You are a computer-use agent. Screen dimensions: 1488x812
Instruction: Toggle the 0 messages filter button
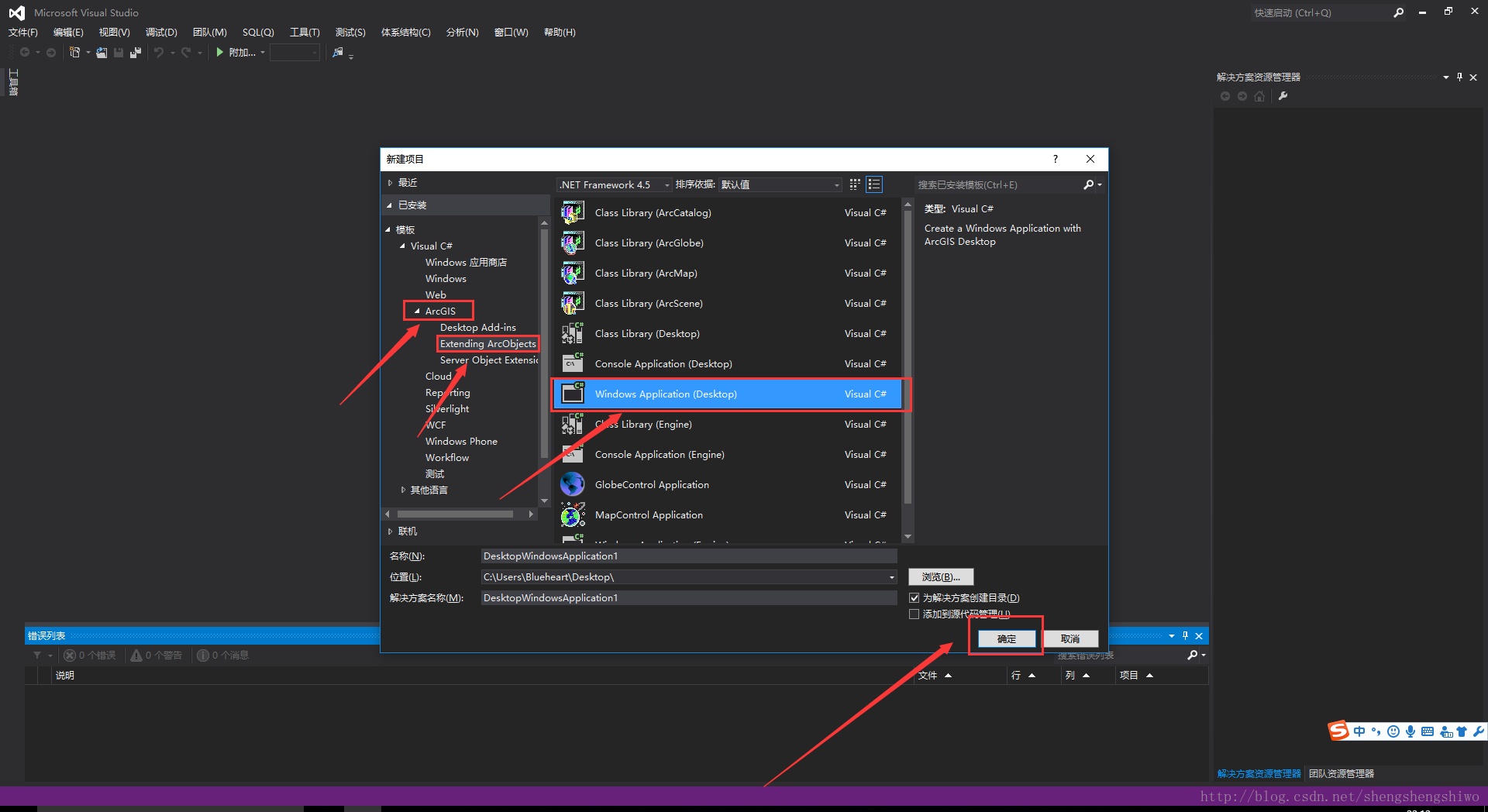[223, 655]
